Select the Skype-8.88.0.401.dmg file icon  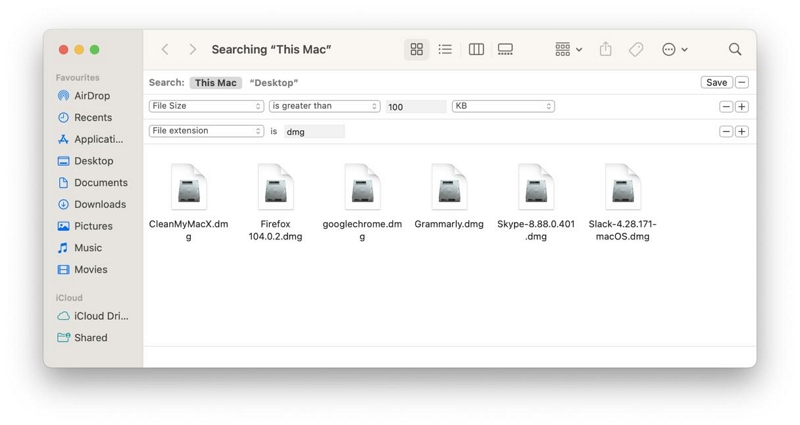pyautogui.click(x=536, y=187)
